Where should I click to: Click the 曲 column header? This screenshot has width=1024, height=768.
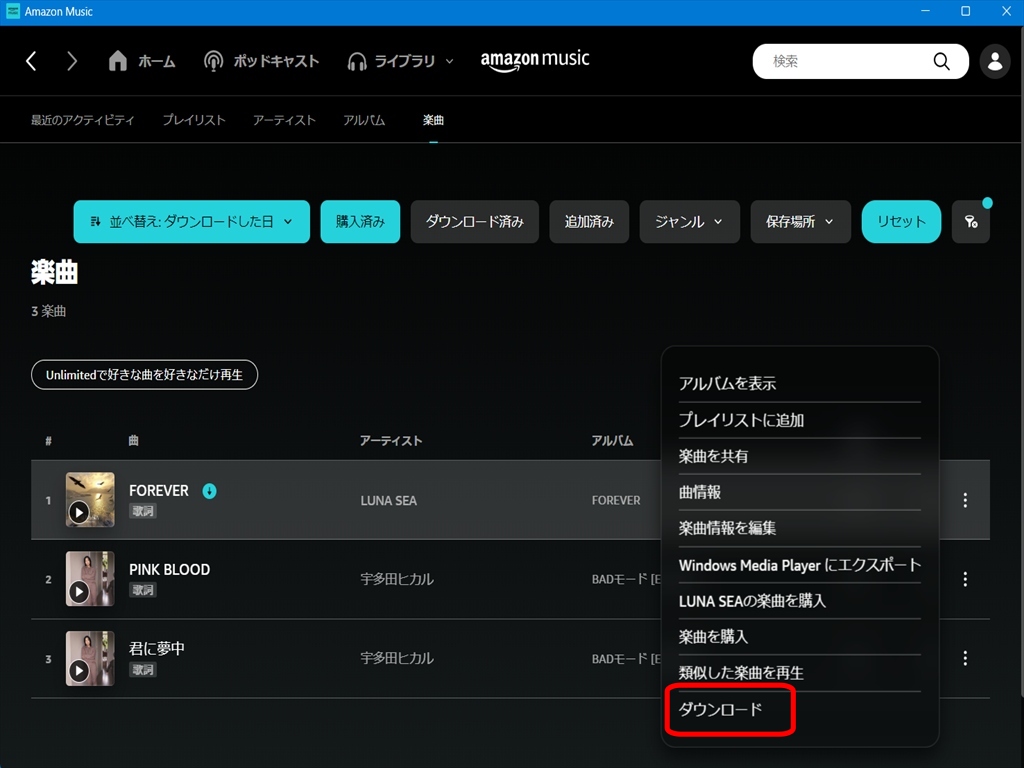133,441
